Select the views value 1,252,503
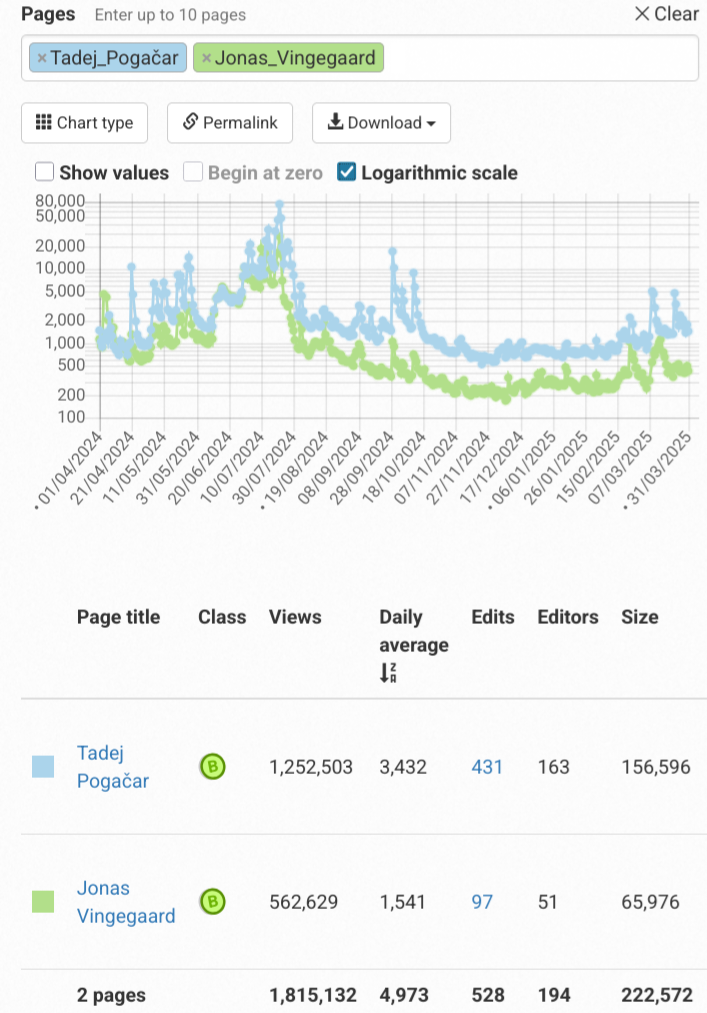The image size is (707, 1013). point(311,767)
